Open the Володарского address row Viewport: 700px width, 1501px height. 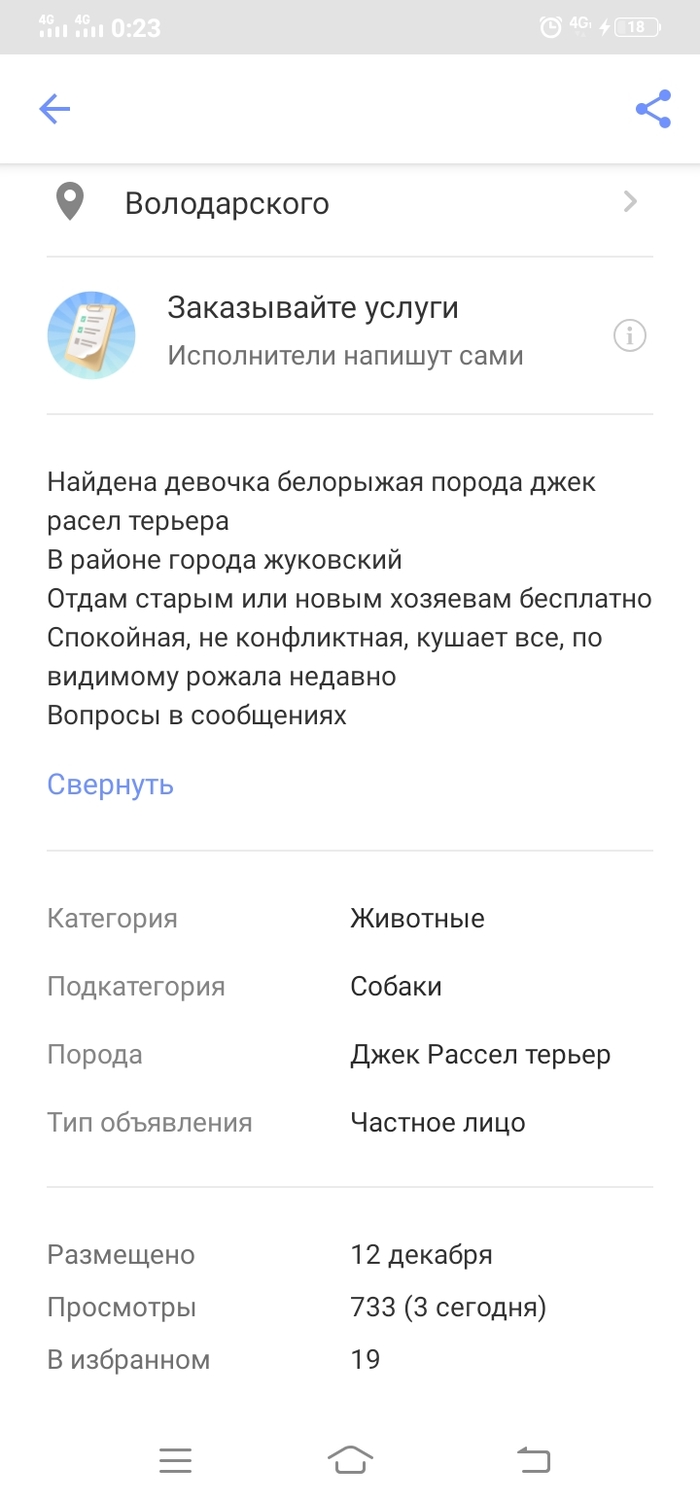[x=227, y=204]
